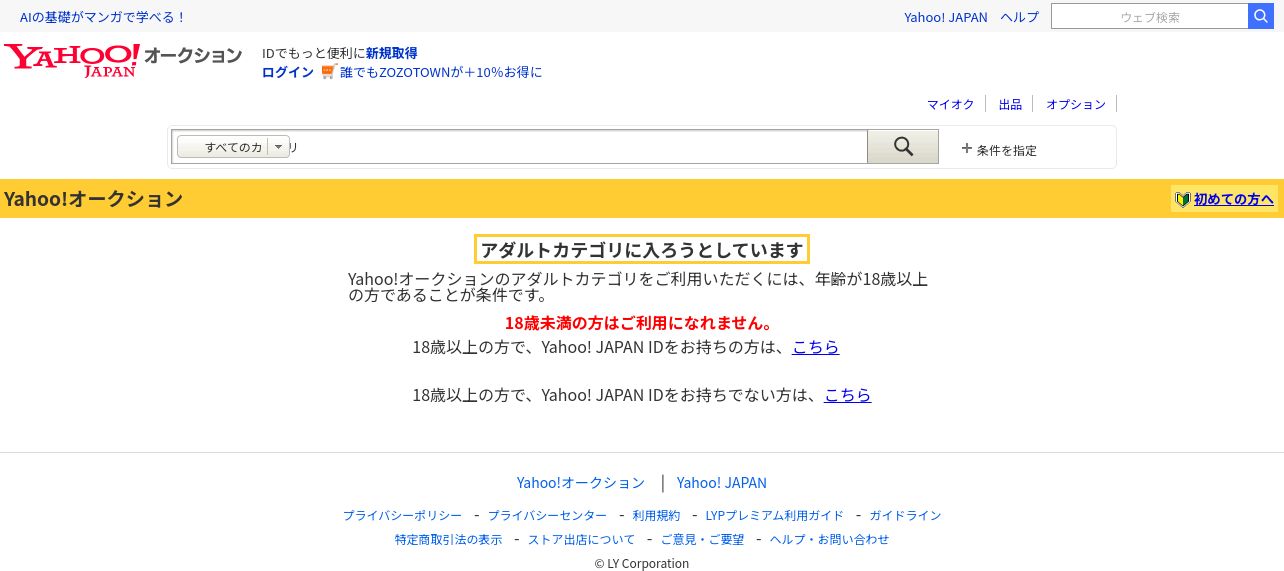Click こちら for users without Yahoo! JAPAN ID
The image size is (1284, 571).
click(848, 395)
